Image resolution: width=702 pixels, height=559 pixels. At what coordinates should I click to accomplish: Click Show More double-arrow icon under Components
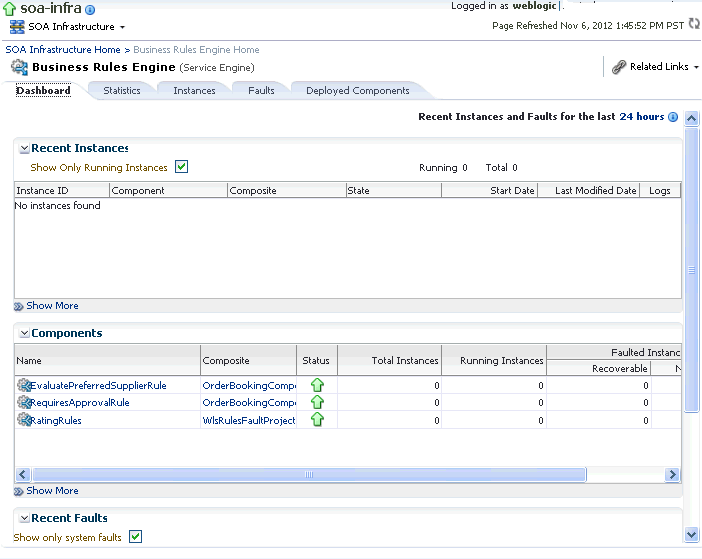click(18, 491)
